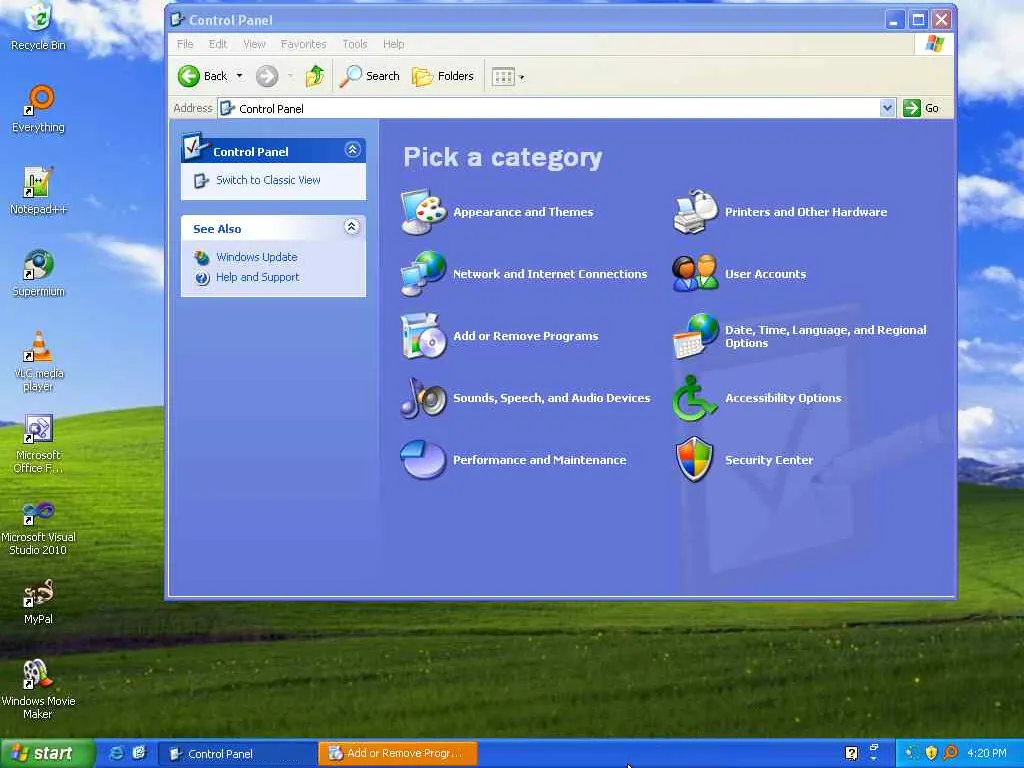Click the Help and Support question icon
The width and height of the screenshot is (1024, 768).
(202, 278)
